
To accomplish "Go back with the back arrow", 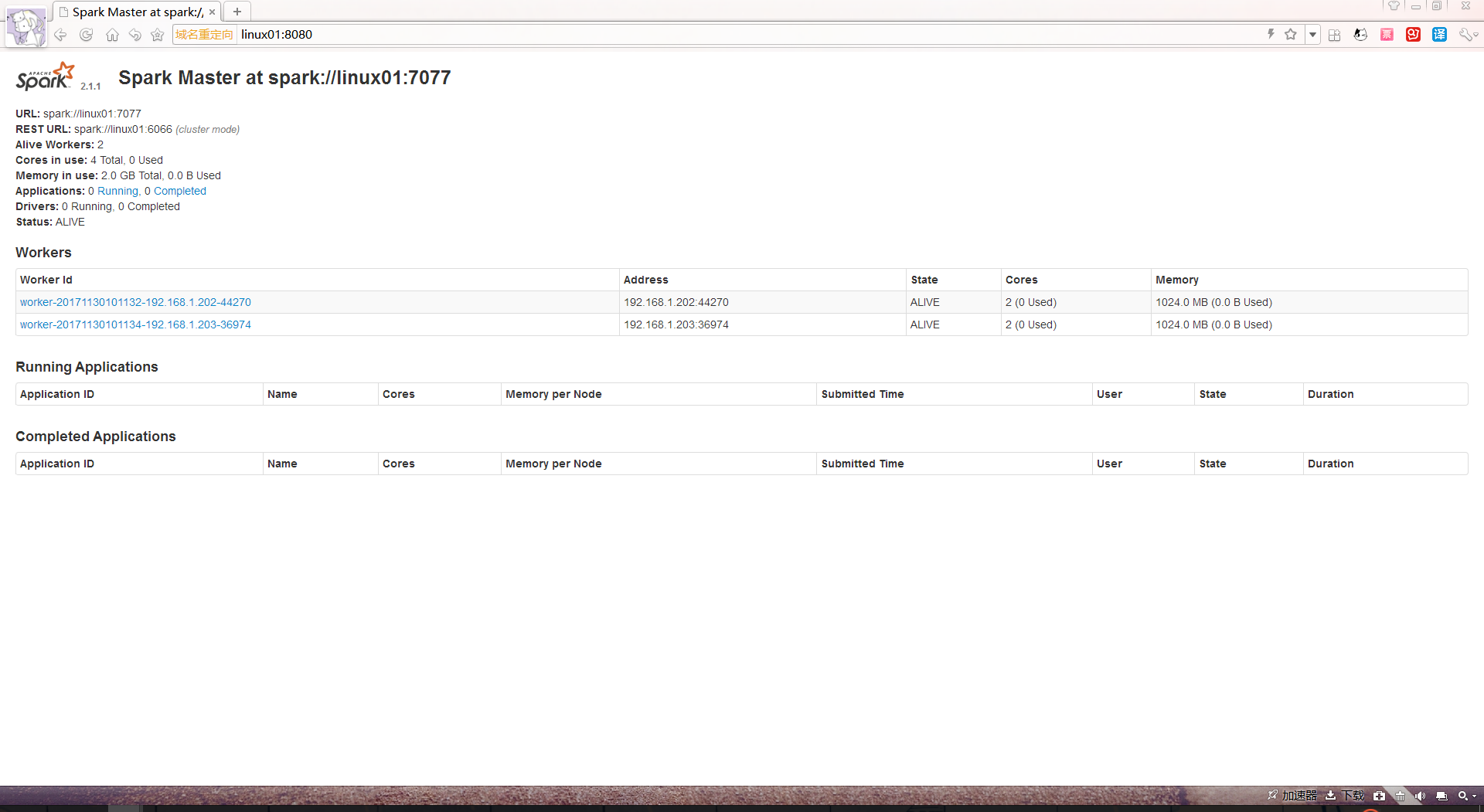I will coord(60,35).
